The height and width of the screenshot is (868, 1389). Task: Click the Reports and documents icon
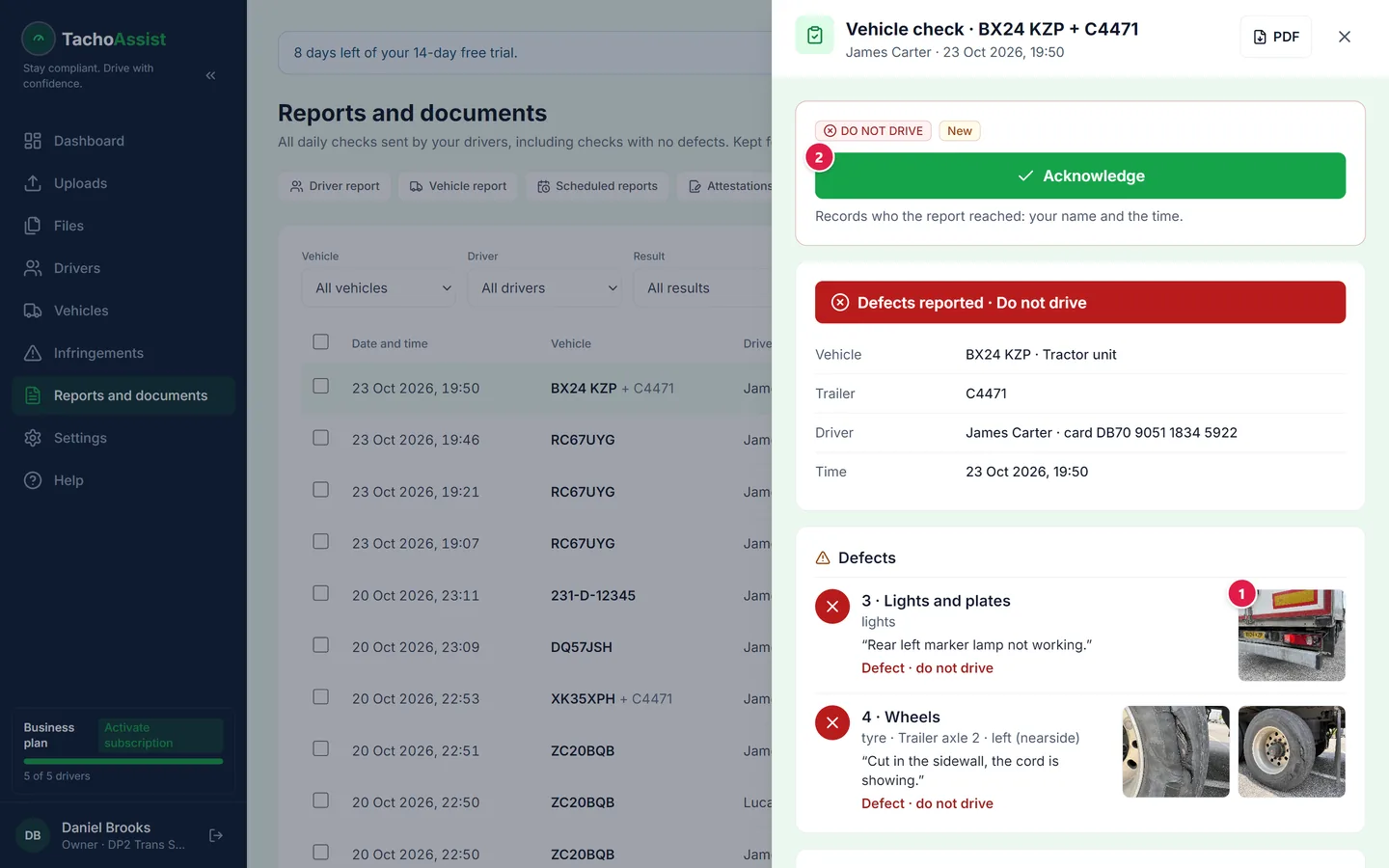(x=33, y=395)
